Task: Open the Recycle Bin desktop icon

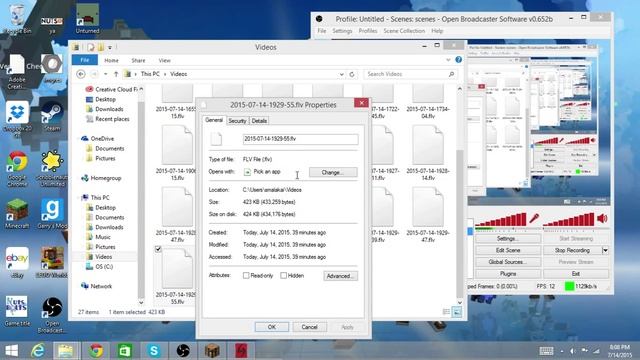Action: pyautogui.click(x=17, y=18)
